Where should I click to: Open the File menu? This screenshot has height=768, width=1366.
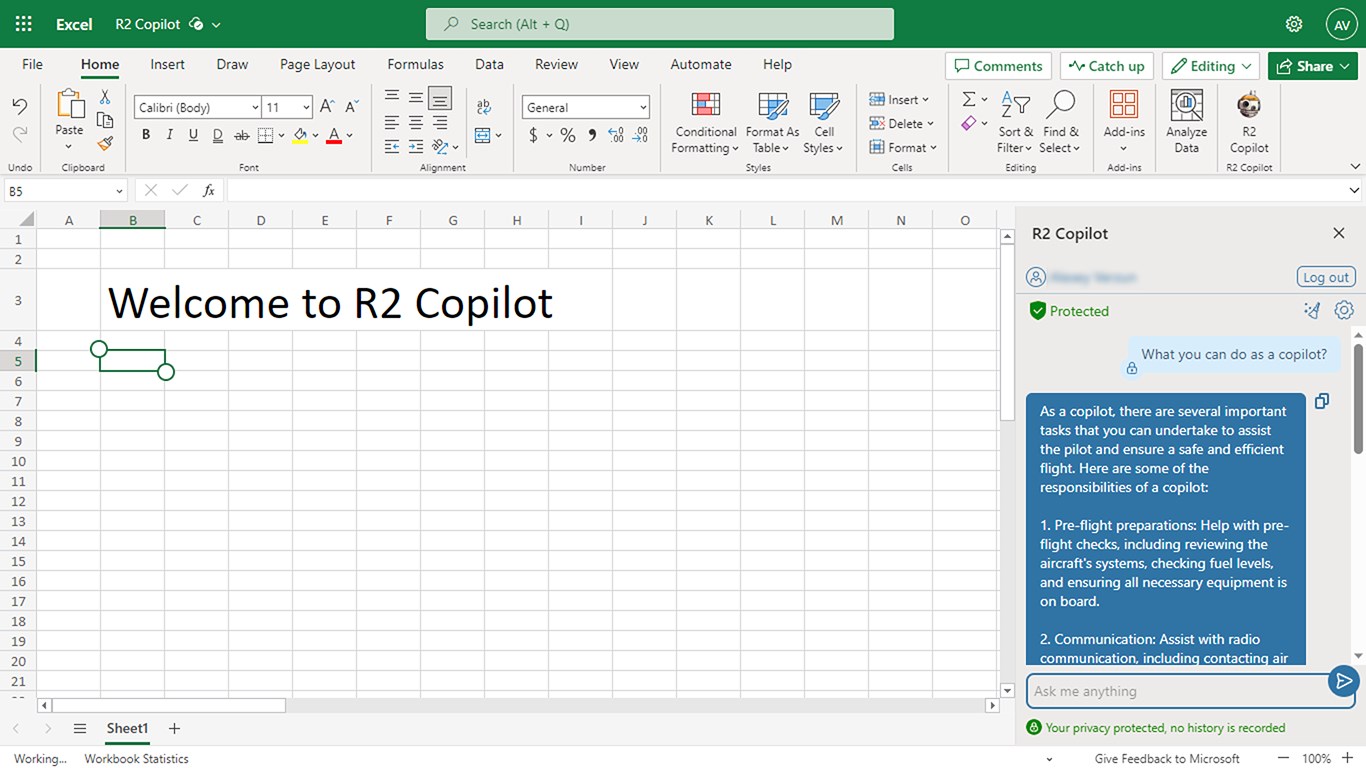coord(32,64)
